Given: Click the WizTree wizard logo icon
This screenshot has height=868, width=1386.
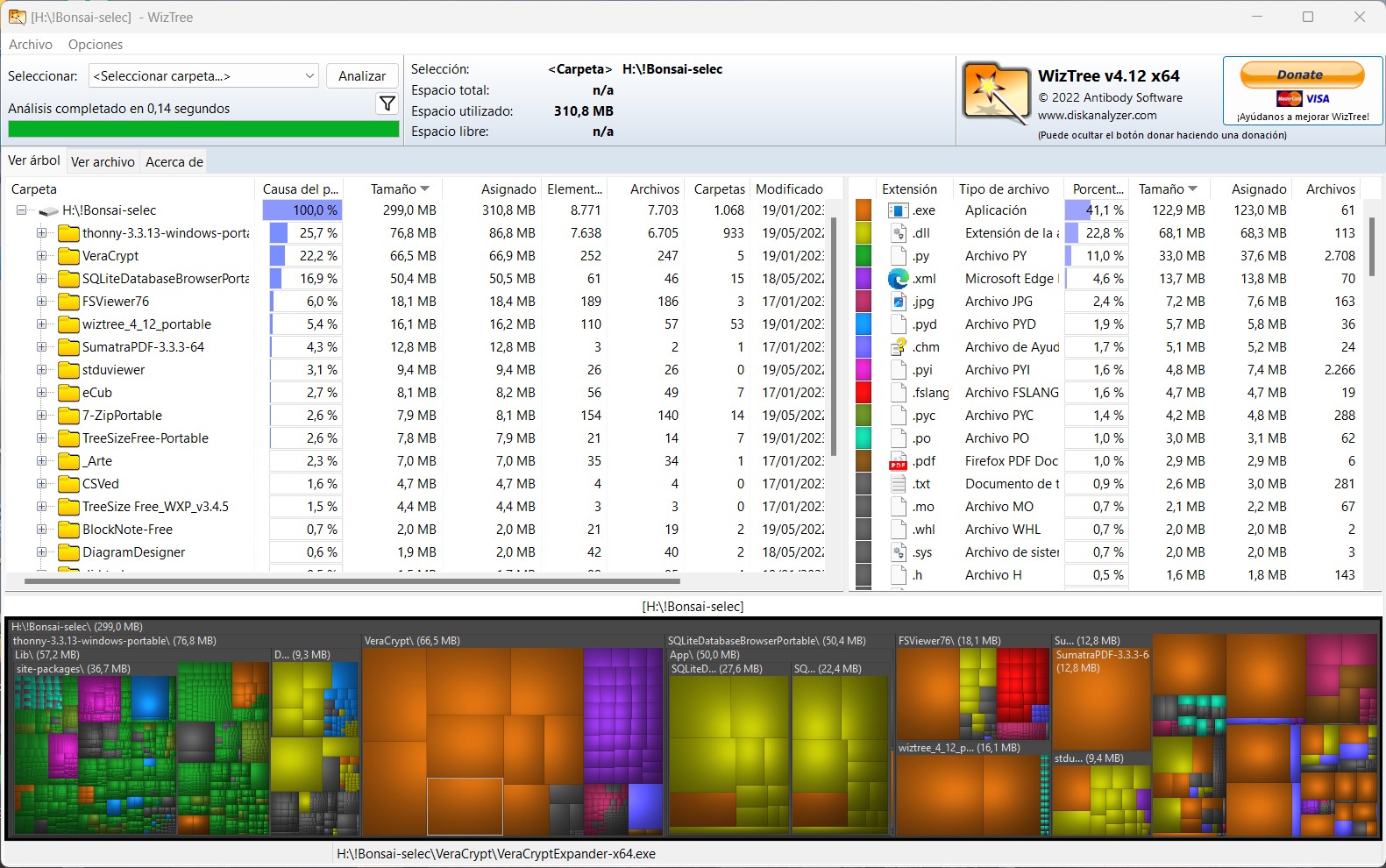Looking at the screenshot, I should coord(995,93).
